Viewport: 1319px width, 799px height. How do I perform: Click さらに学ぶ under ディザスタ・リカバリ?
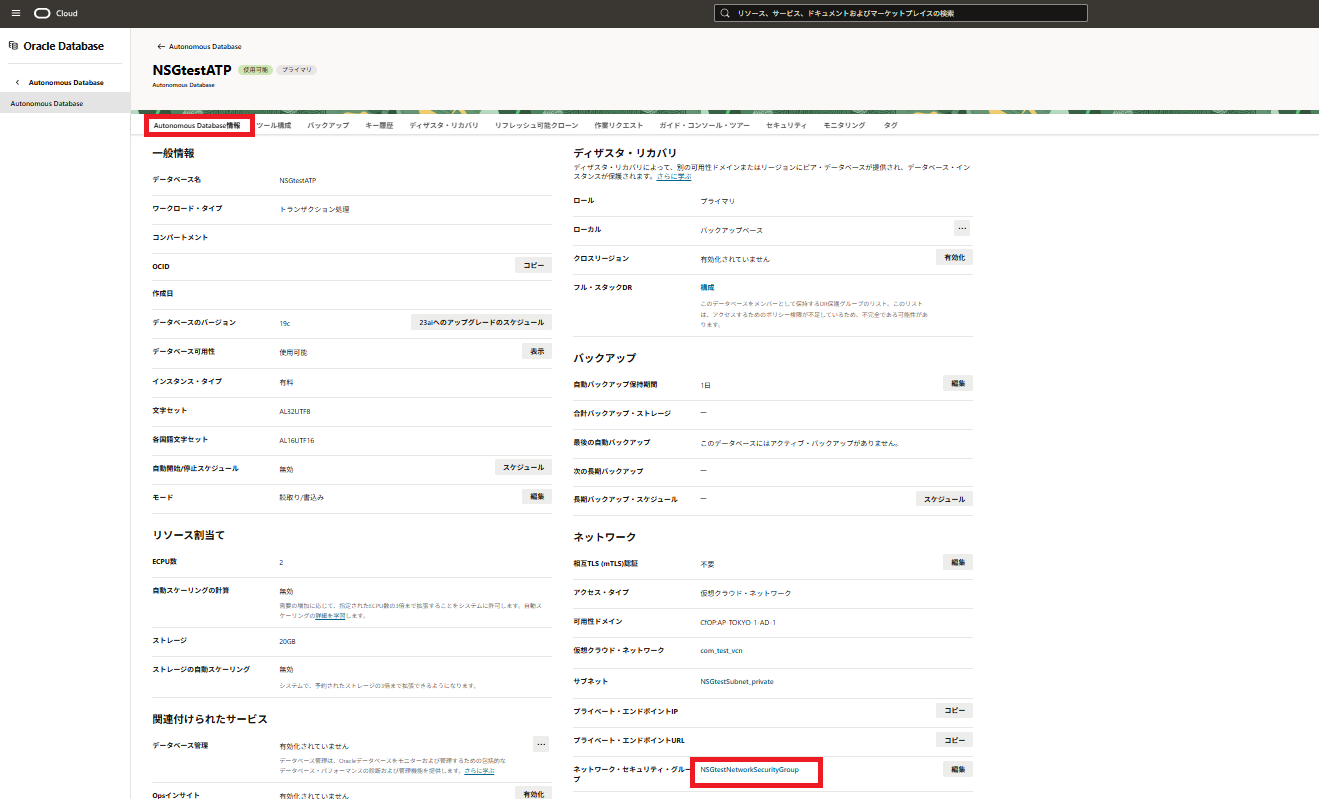pos(674,176)
